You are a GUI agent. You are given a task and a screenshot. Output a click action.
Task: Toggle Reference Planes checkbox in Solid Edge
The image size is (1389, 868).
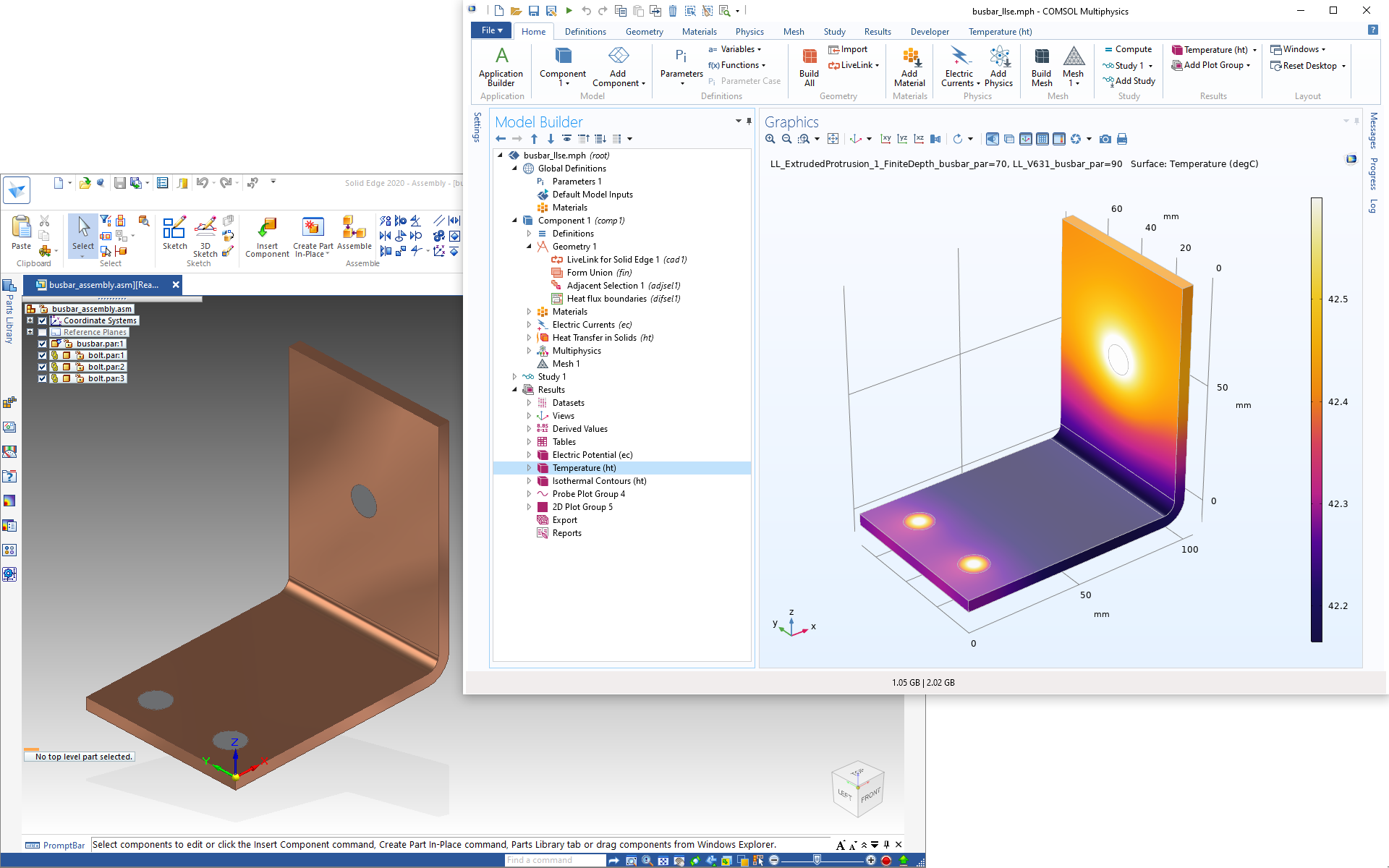(43, 332)
